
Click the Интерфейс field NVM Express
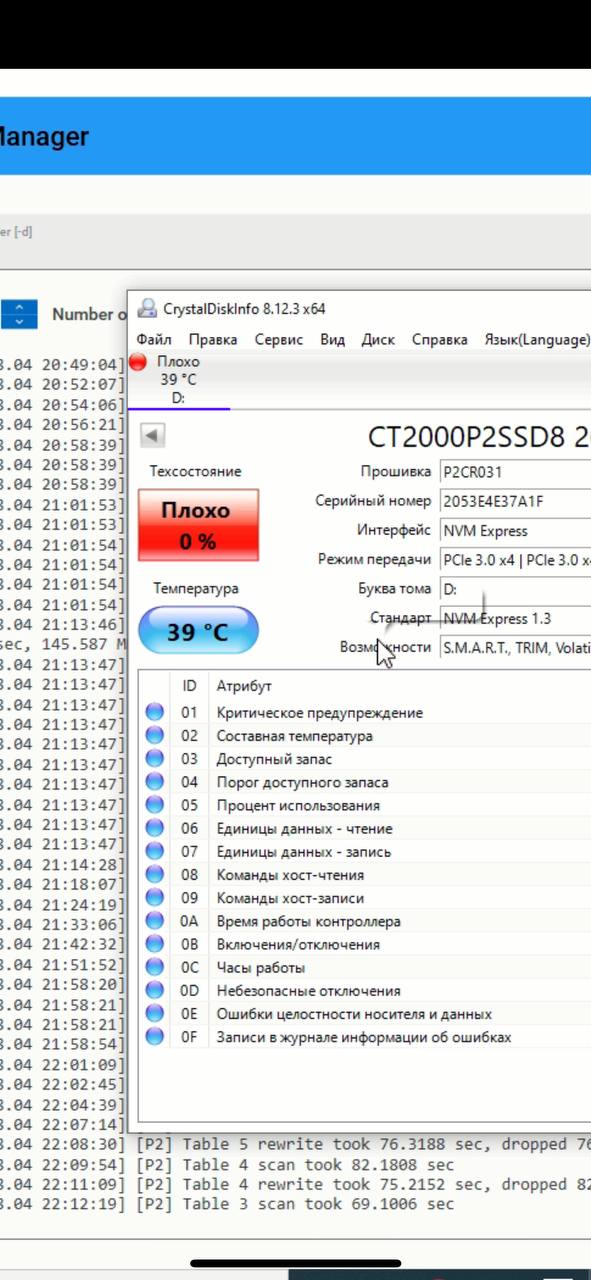click(515, 531)
